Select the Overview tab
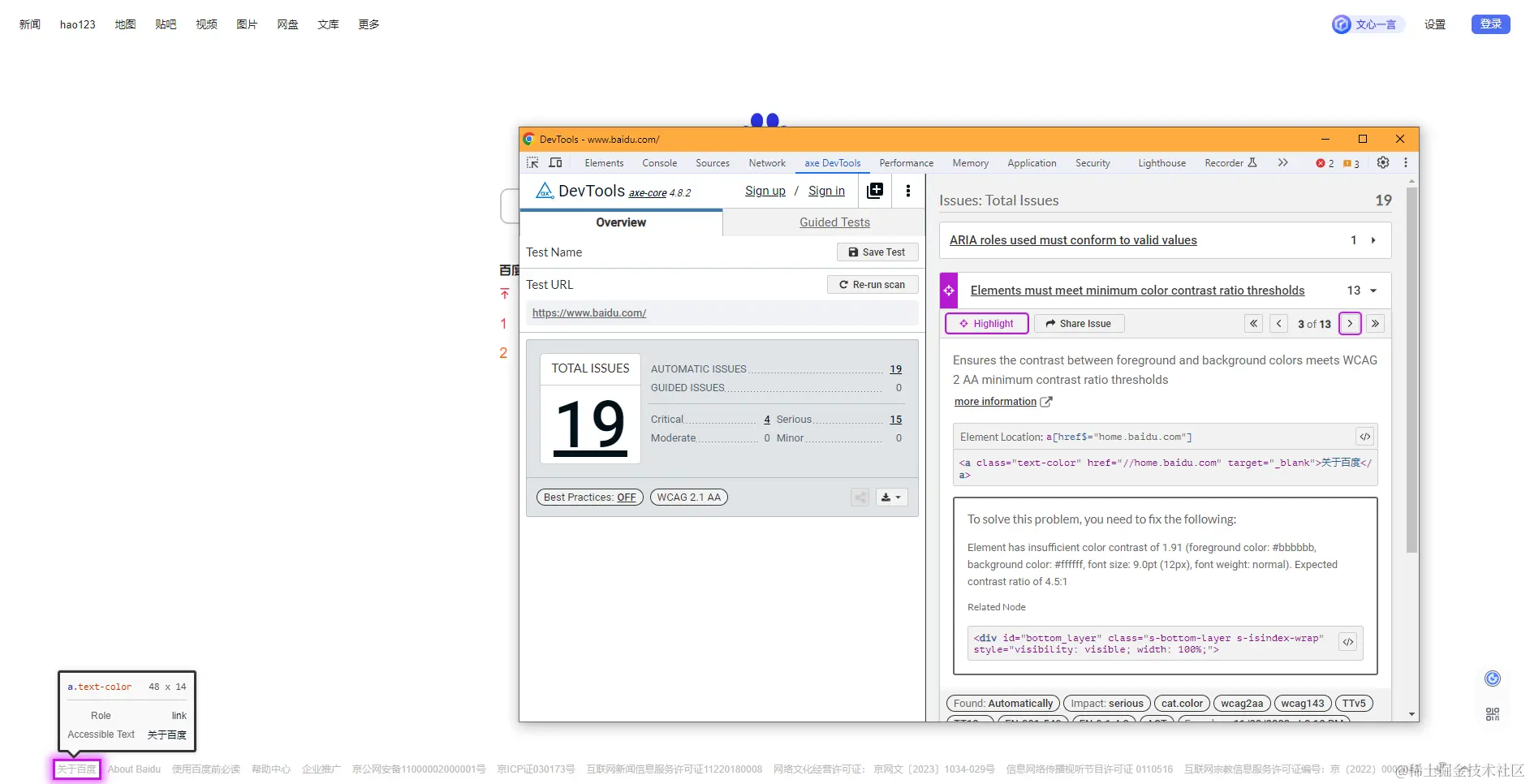Image resolution: width=1530 pixels, height=784 pixels. 621,222
